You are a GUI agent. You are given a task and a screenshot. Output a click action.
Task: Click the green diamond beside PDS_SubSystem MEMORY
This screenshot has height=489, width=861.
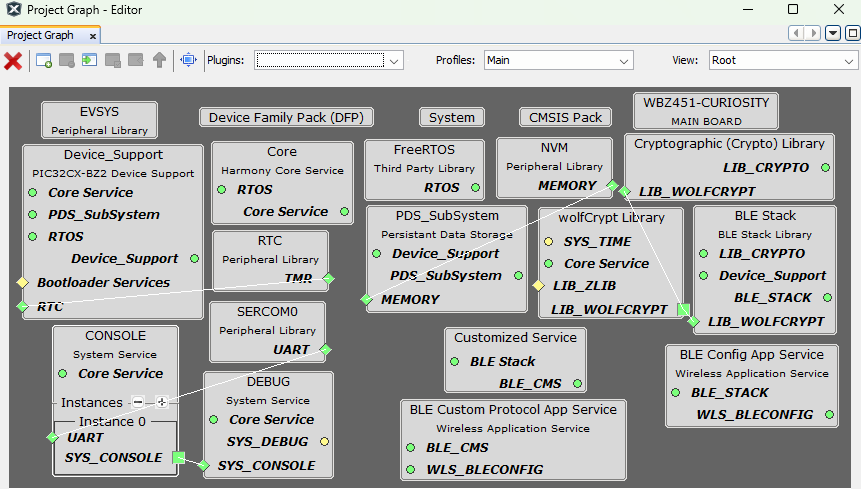366,299
